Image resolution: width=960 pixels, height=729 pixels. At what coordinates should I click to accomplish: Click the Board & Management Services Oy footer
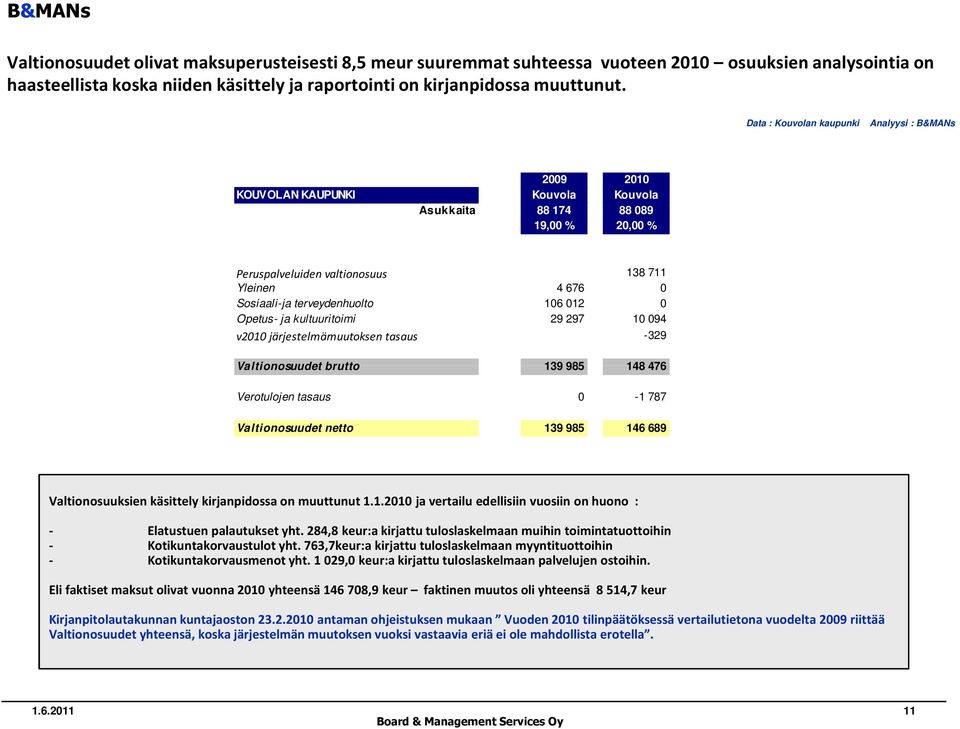coord(470,722)
